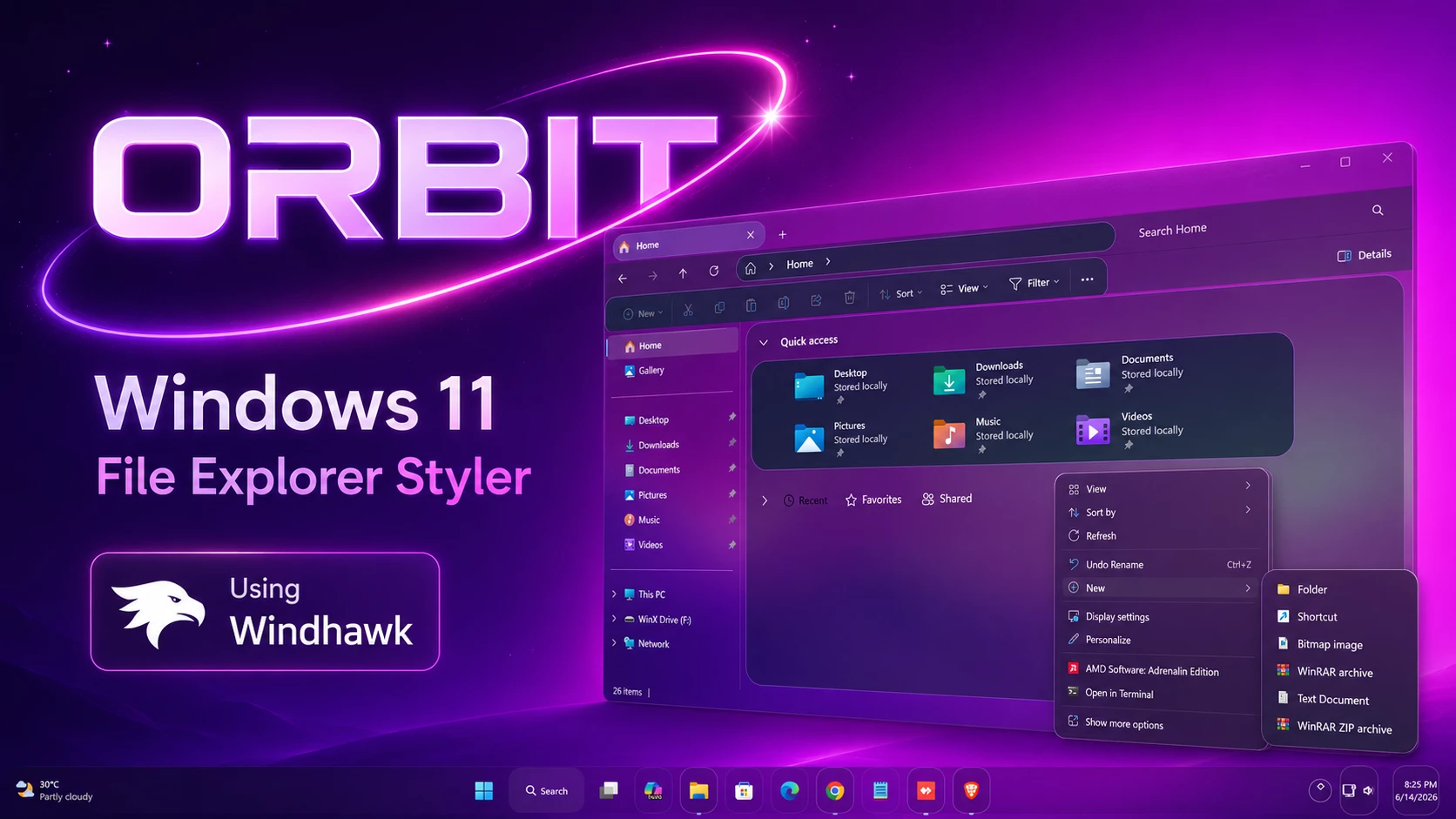This screenshot has width=1456, height=819.
Task: Click the Rename icon in the toolbar
Action: [784, 302]
